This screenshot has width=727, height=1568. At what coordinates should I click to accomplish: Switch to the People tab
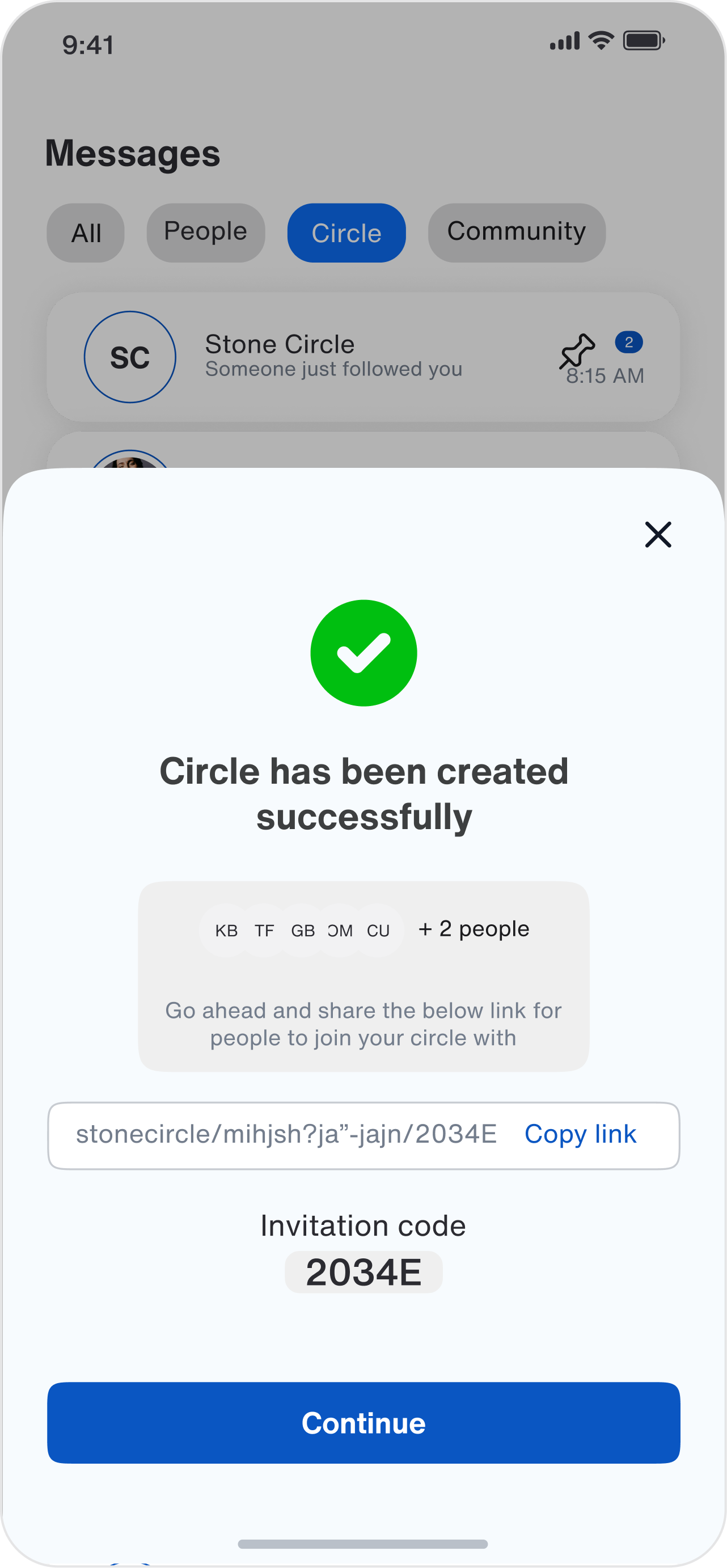tap(206, 233)
